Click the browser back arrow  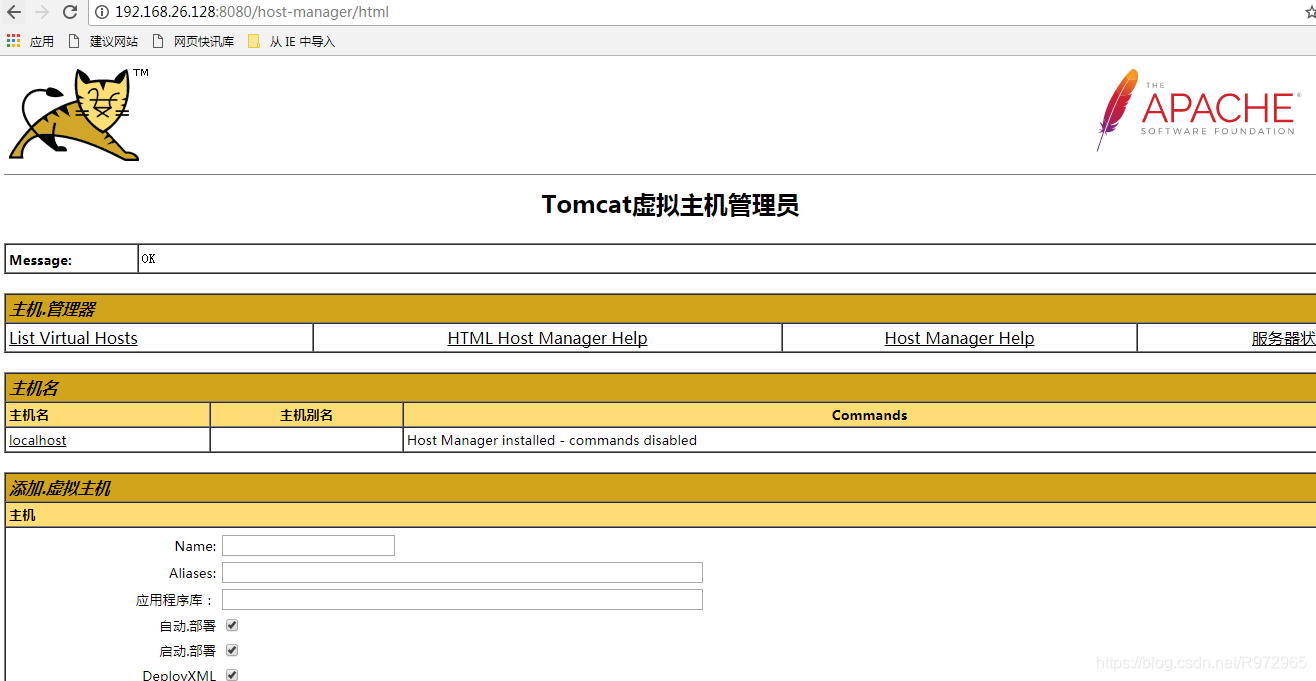14,12
